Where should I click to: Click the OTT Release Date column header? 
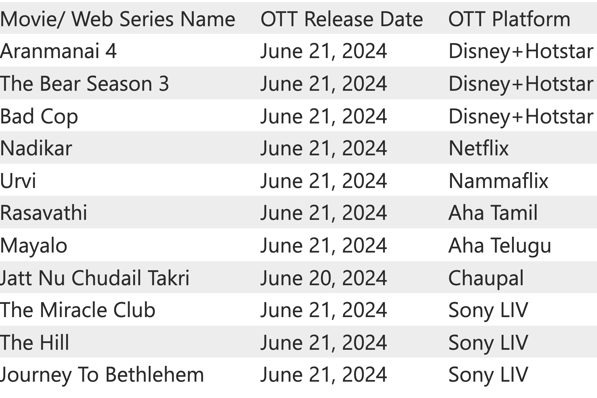pyautogui.click(x=342, y=19)
